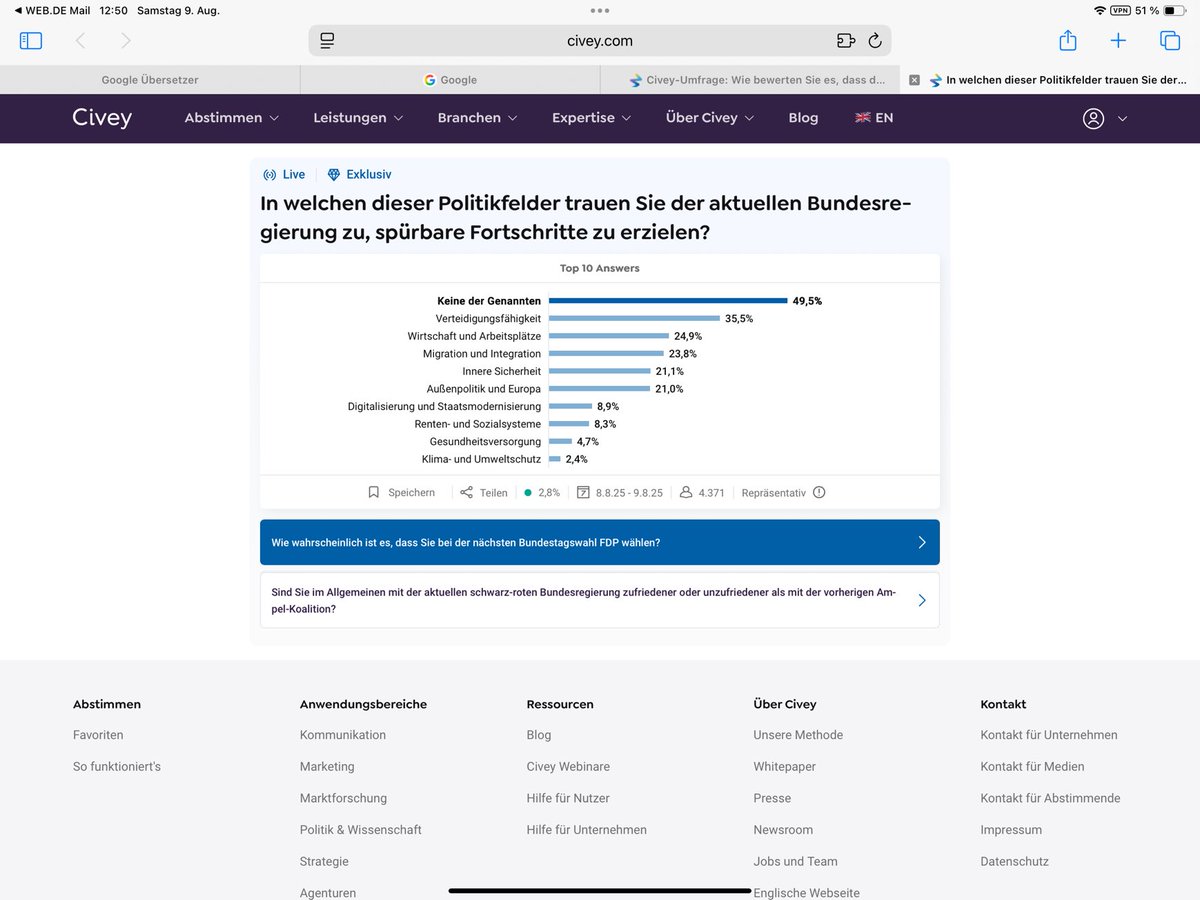This screenshot has height=900, width=1200.
Task: Open footer link Civey Webinare
Action: click(568, 767)
